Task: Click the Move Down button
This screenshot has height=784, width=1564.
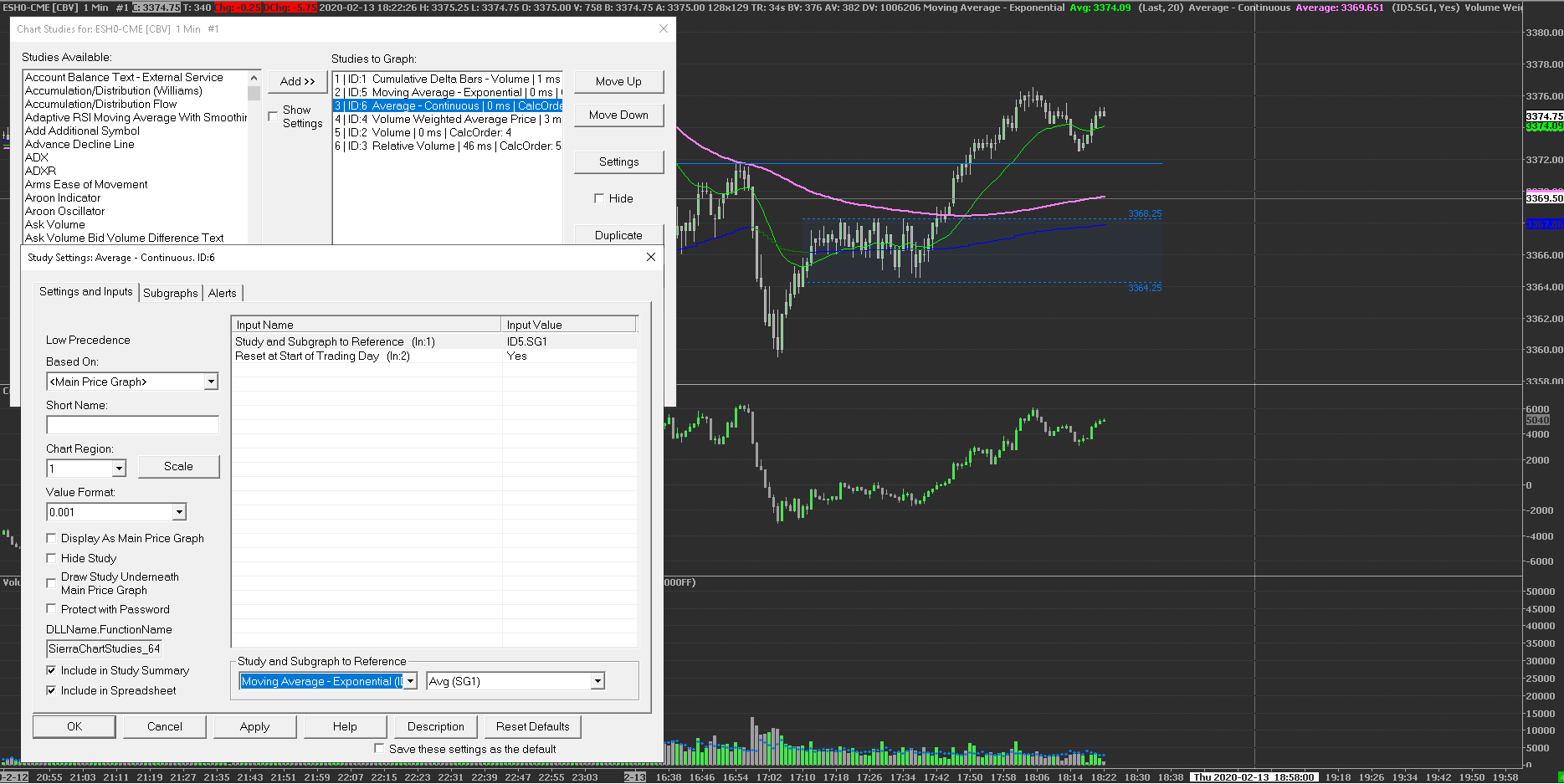Action: tap(618, 115)
